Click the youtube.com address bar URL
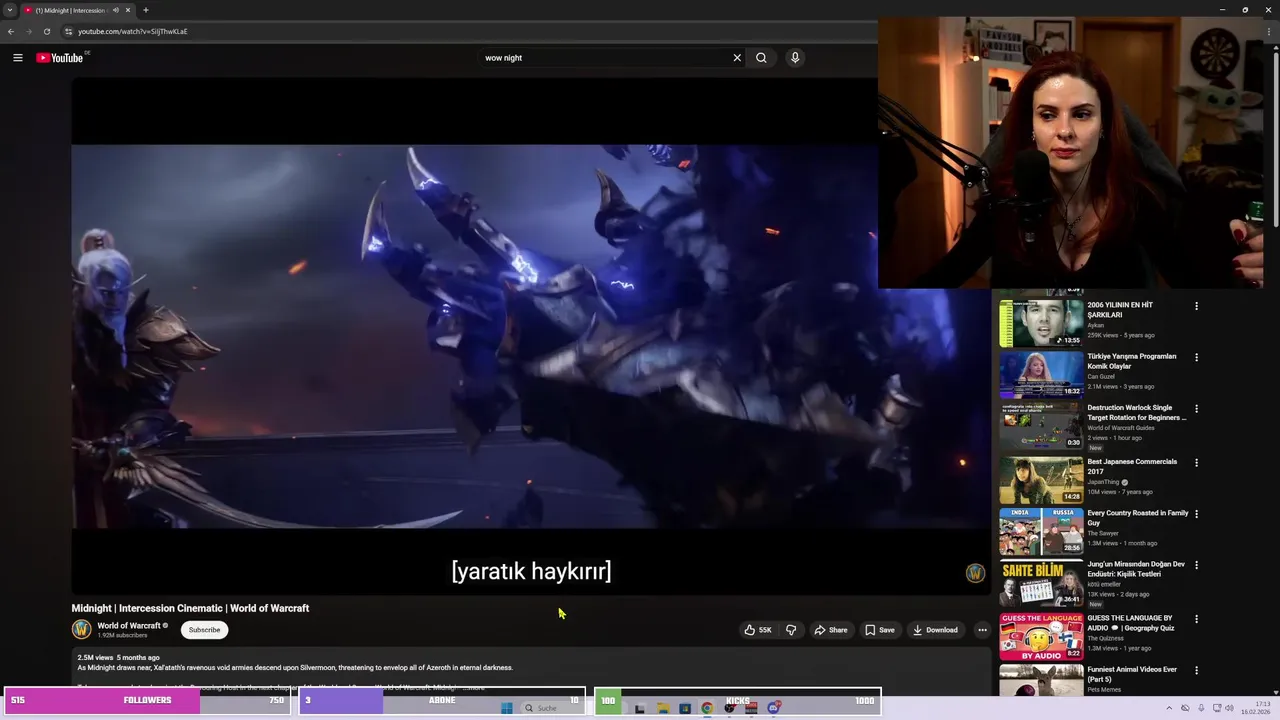Screen dimensions: 1280x720 point(133,31)
